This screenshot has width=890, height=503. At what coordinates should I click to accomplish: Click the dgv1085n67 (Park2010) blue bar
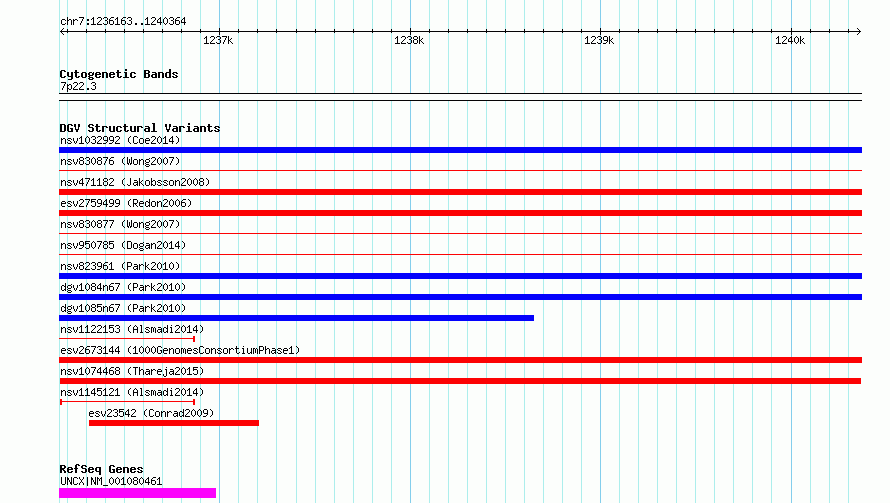[296, 318]
